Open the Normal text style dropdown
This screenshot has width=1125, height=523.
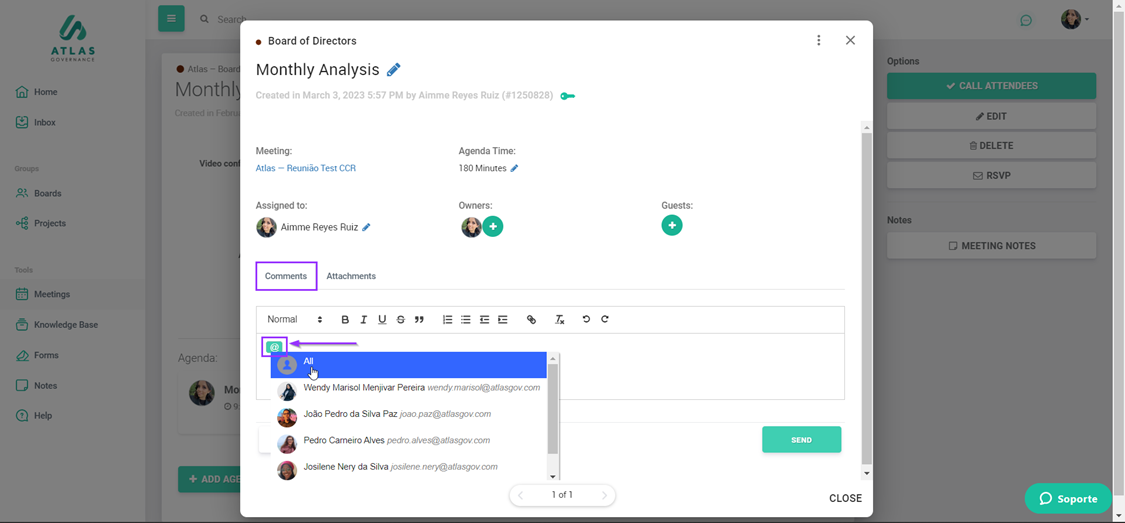click(x=294, y=320)
